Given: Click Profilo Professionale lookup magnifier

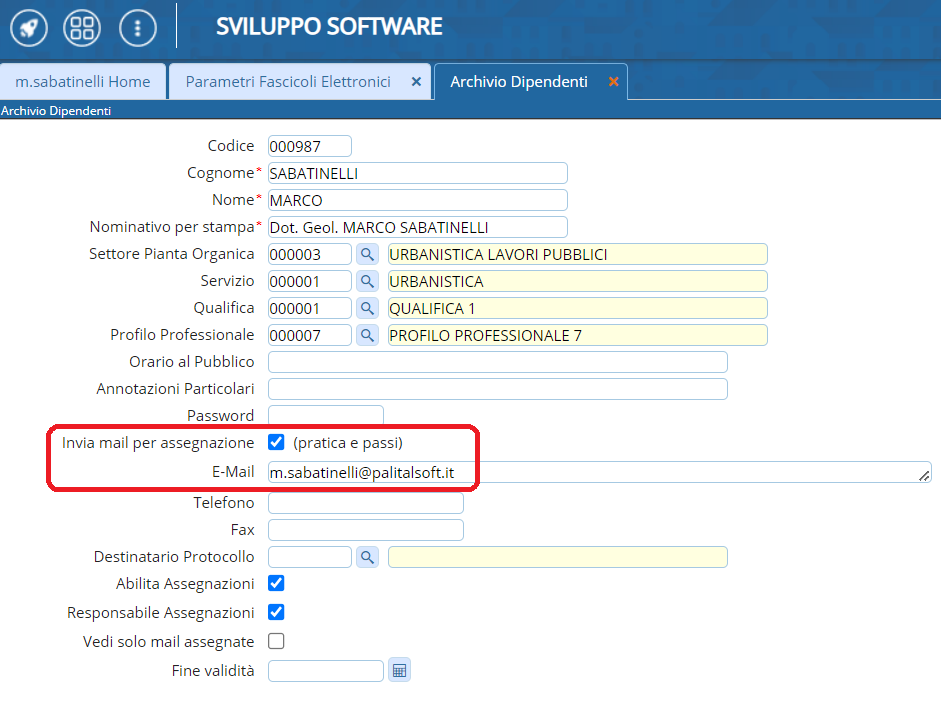Looking at the screenshot, I should (x=367, y=335).
